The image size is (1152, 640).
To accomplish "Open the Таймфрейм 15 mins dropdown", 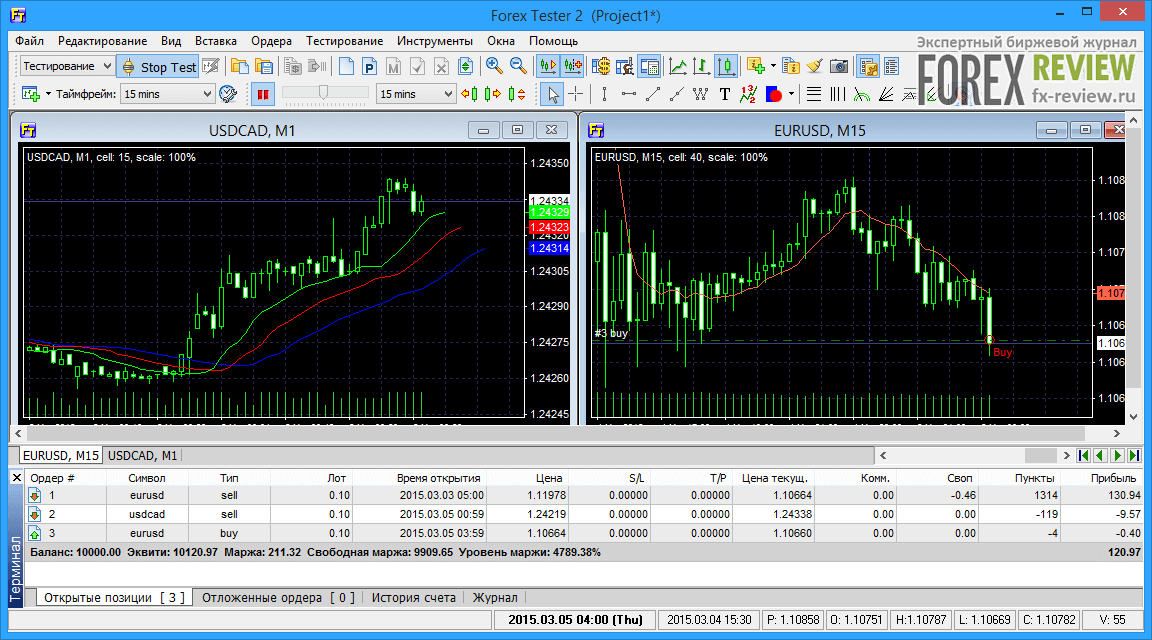I will [167, 94].
